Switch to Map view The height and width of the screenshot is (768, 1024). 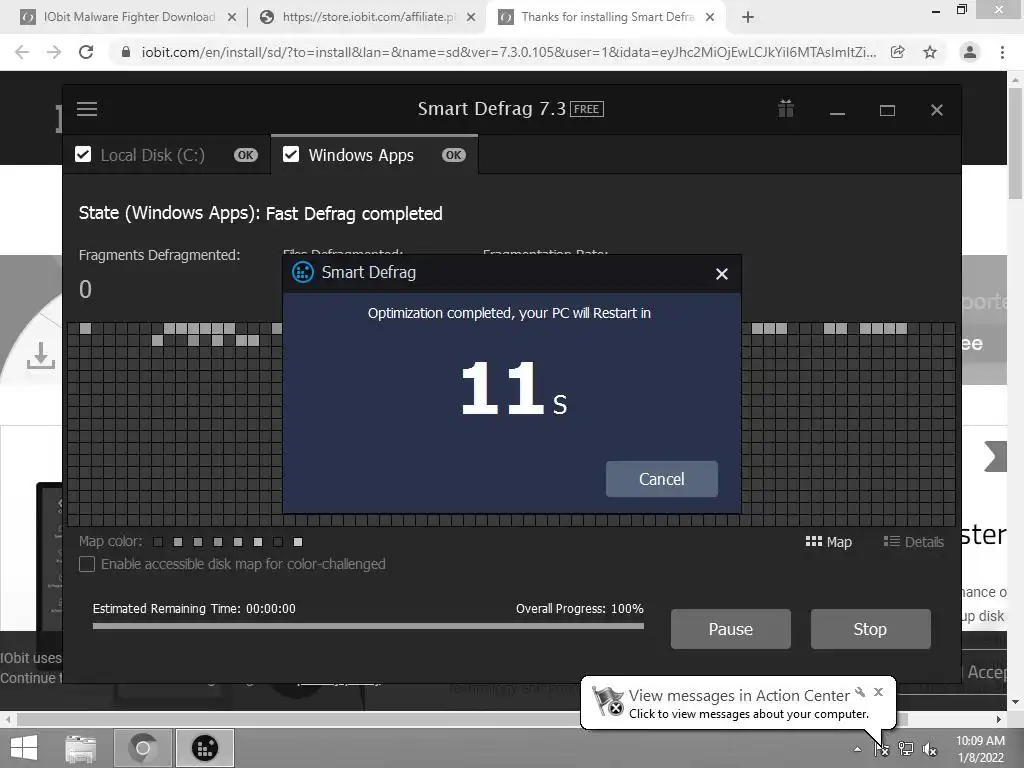click(829, 542)
